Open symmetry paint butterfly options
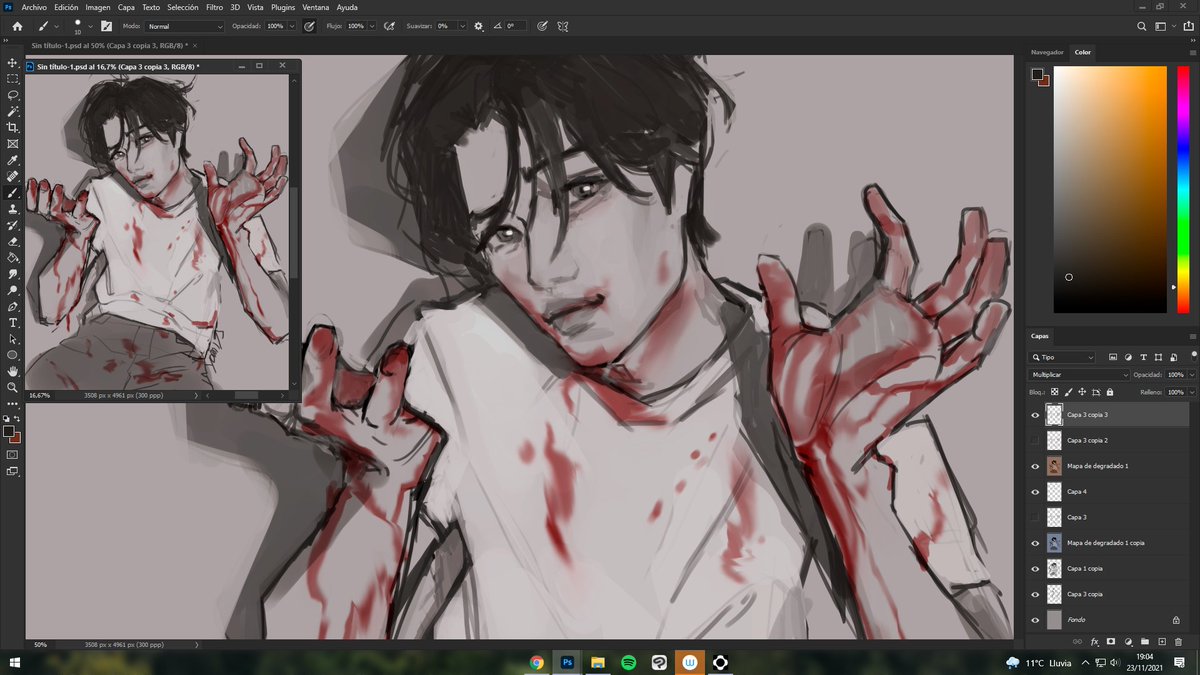The width and height of the screenshot is (1200, 675). coord(563,26)
